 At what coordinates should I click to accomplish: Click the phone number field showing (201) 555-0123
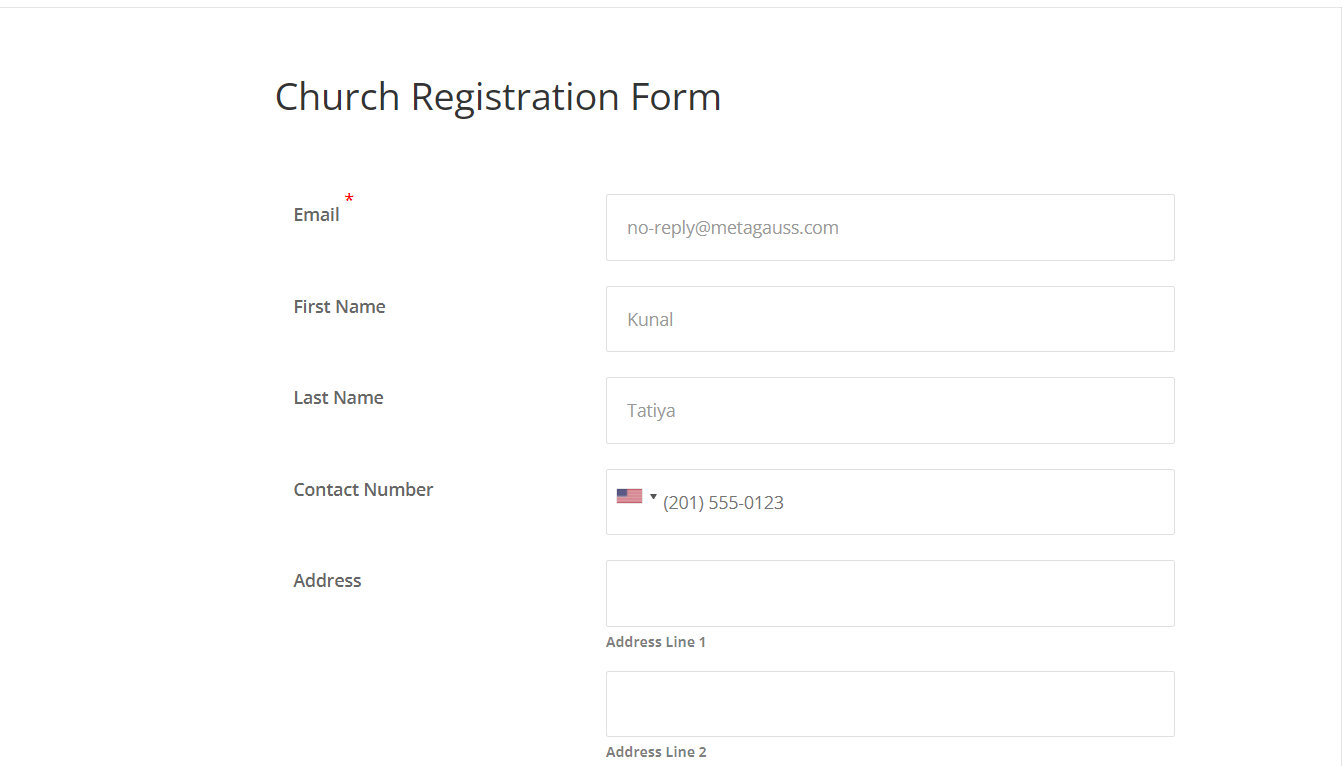tap(890, 502)
